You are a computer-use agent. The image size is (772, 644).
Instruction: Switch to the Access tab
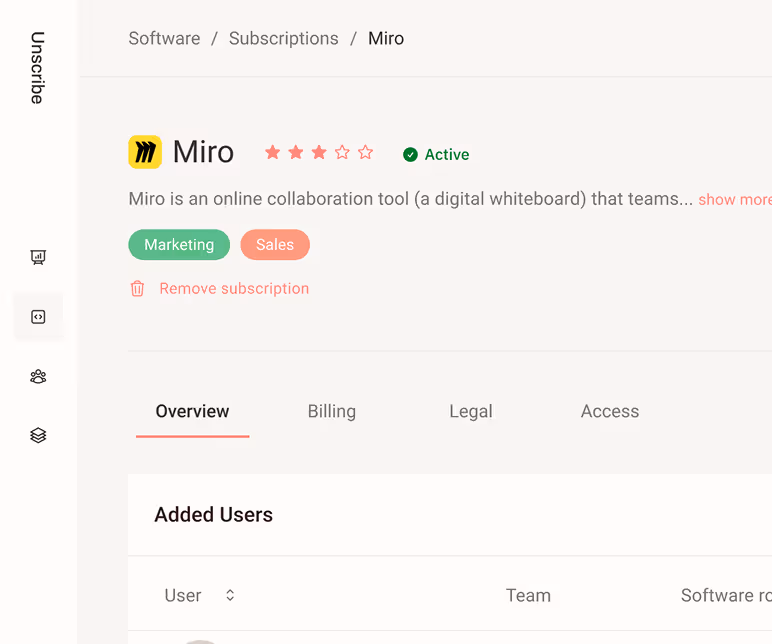pyautogui.click(x=610, y=412)
